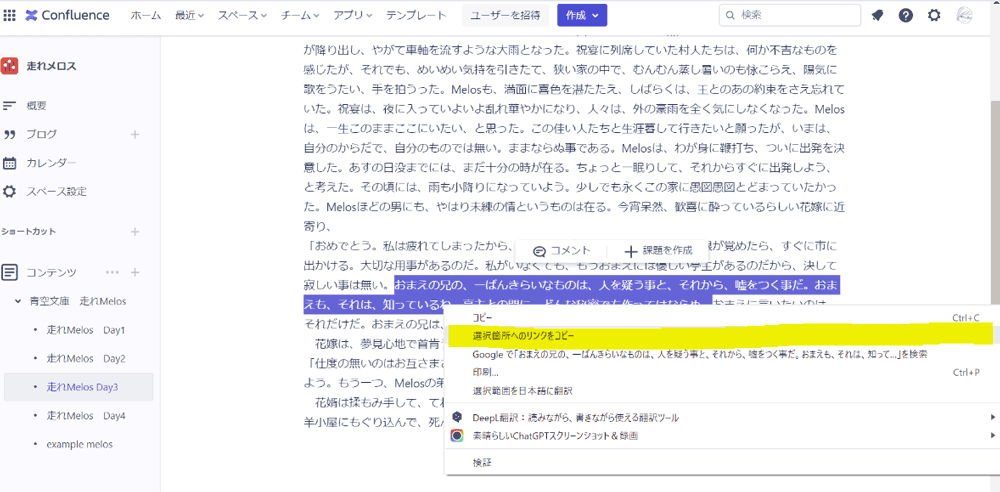Add content with コンテンツ plus icon
The image size is (1000, 492).
coord(135,272)
